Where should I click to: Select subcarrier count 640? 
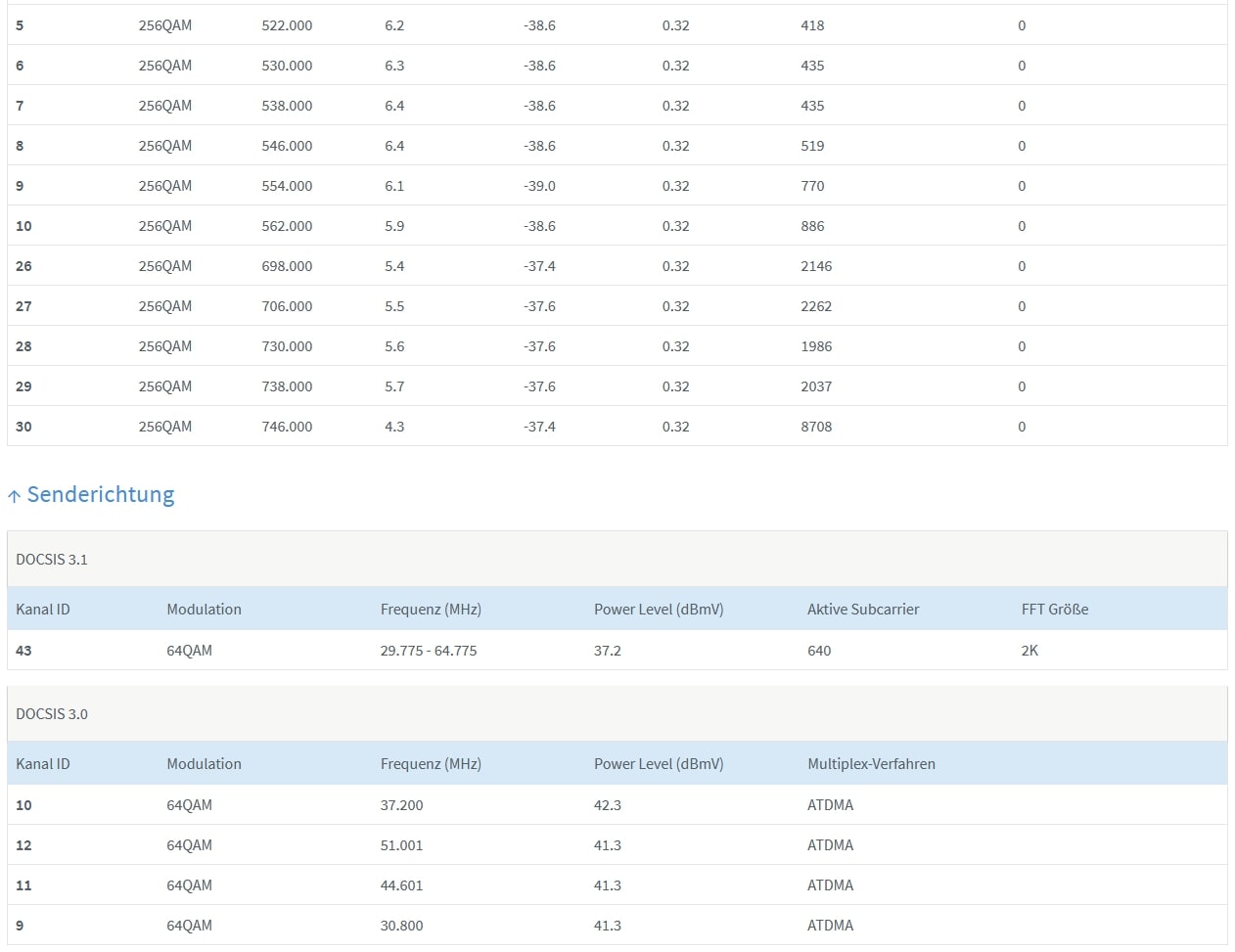point(819,651)
